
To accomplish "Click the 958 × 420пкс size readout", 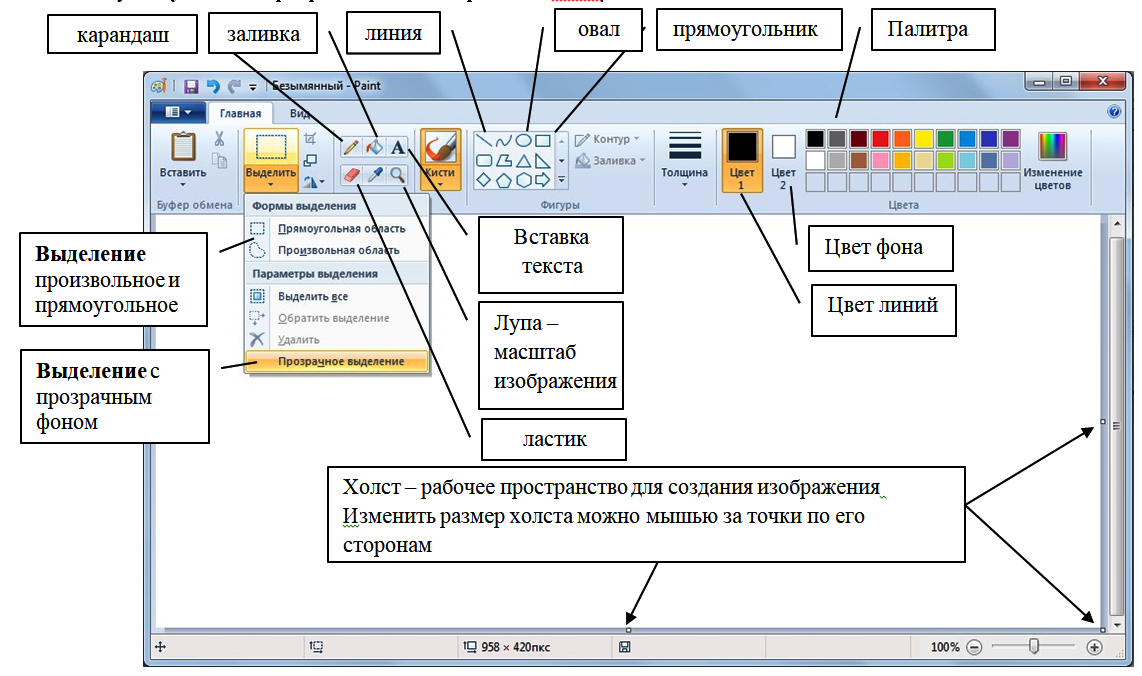I will pyautogui.click(x=516, y=647).
